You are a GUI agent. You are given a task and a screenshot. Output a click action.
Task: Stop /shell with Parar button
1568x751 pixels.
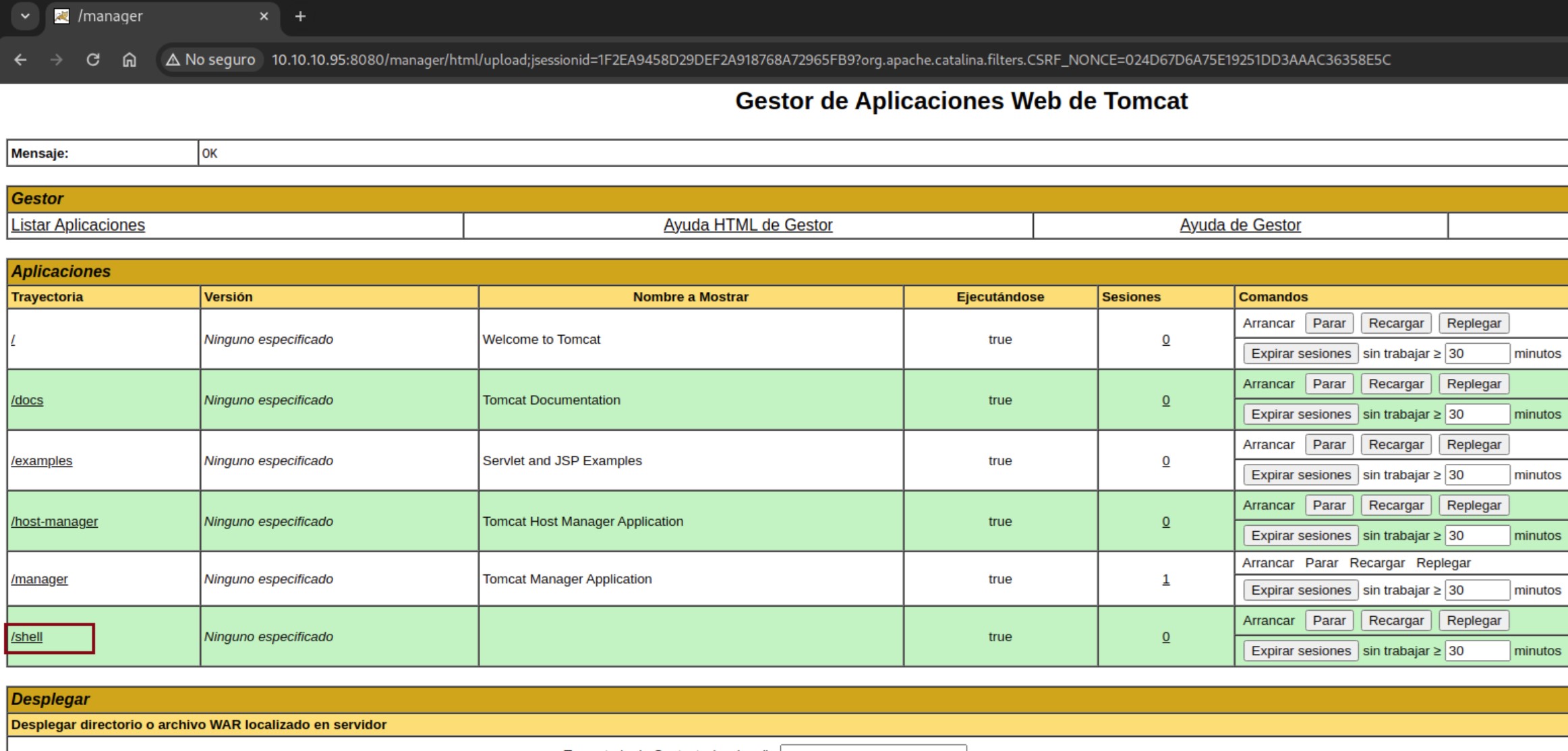(1329, 621)
